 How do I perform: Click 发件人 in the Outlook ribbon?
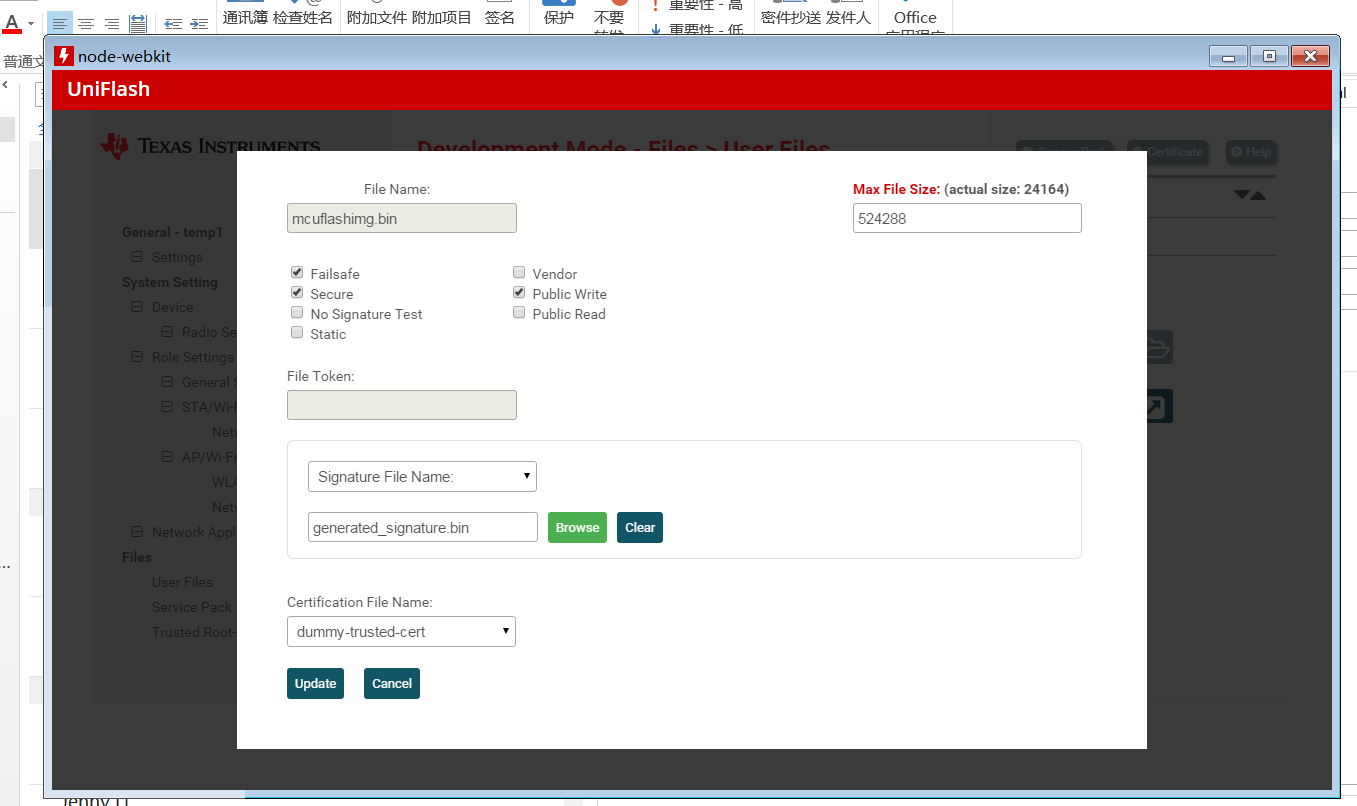pyautogui.click(x=849, y=17)
